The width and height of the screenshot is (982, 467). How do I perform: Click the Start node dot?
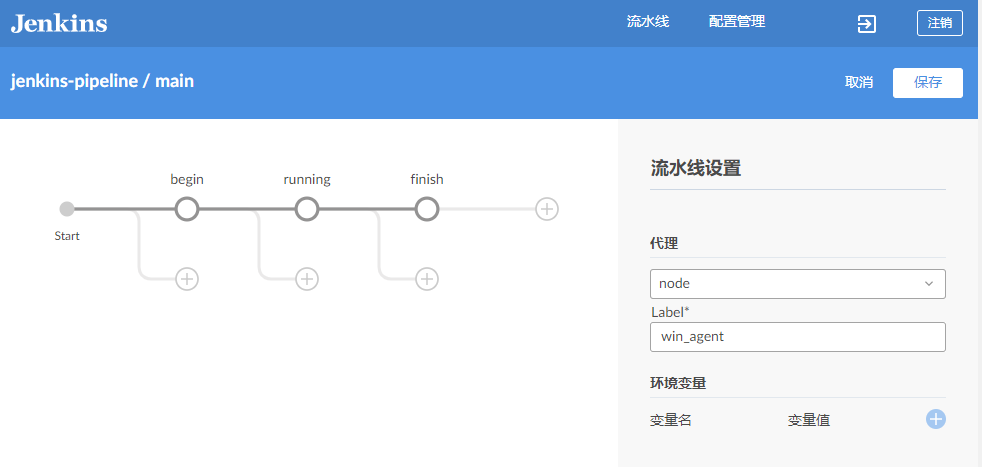[x=66, y=209]
